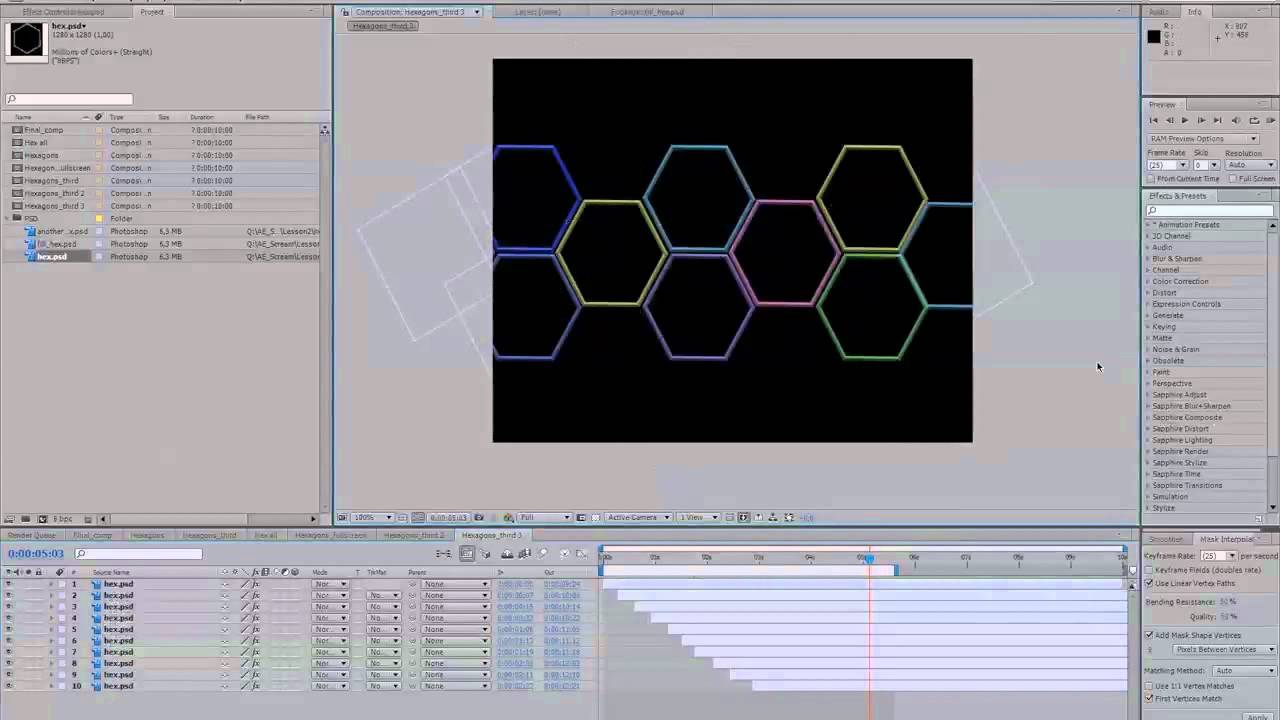Screen dimensions: 1280x720
Task: Click the Project panel search field
Action: [x=69, y=99]
